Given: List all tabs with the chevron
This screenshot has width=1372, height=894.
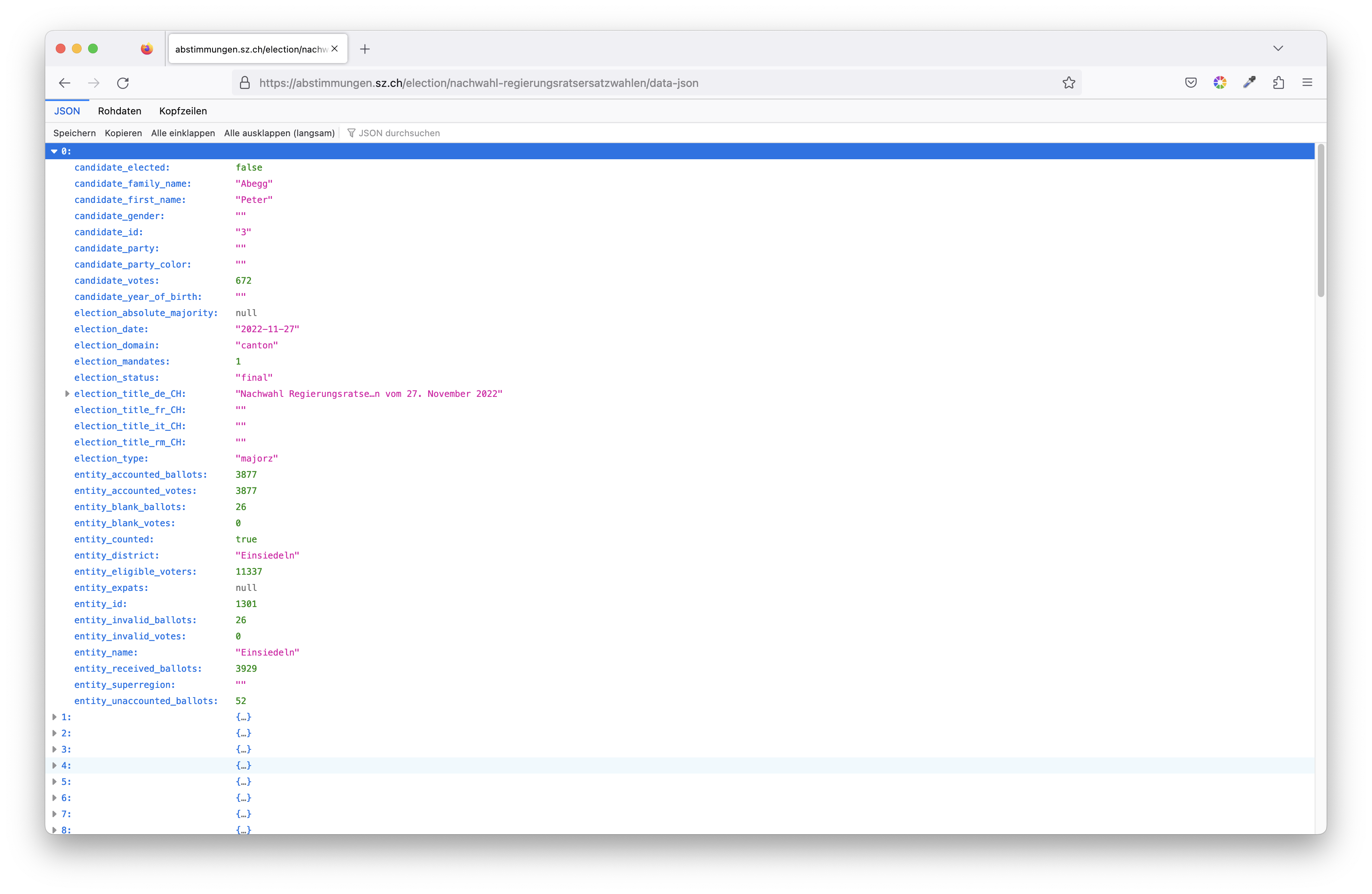Looking at the screenshot, I should pos(1278,48).
